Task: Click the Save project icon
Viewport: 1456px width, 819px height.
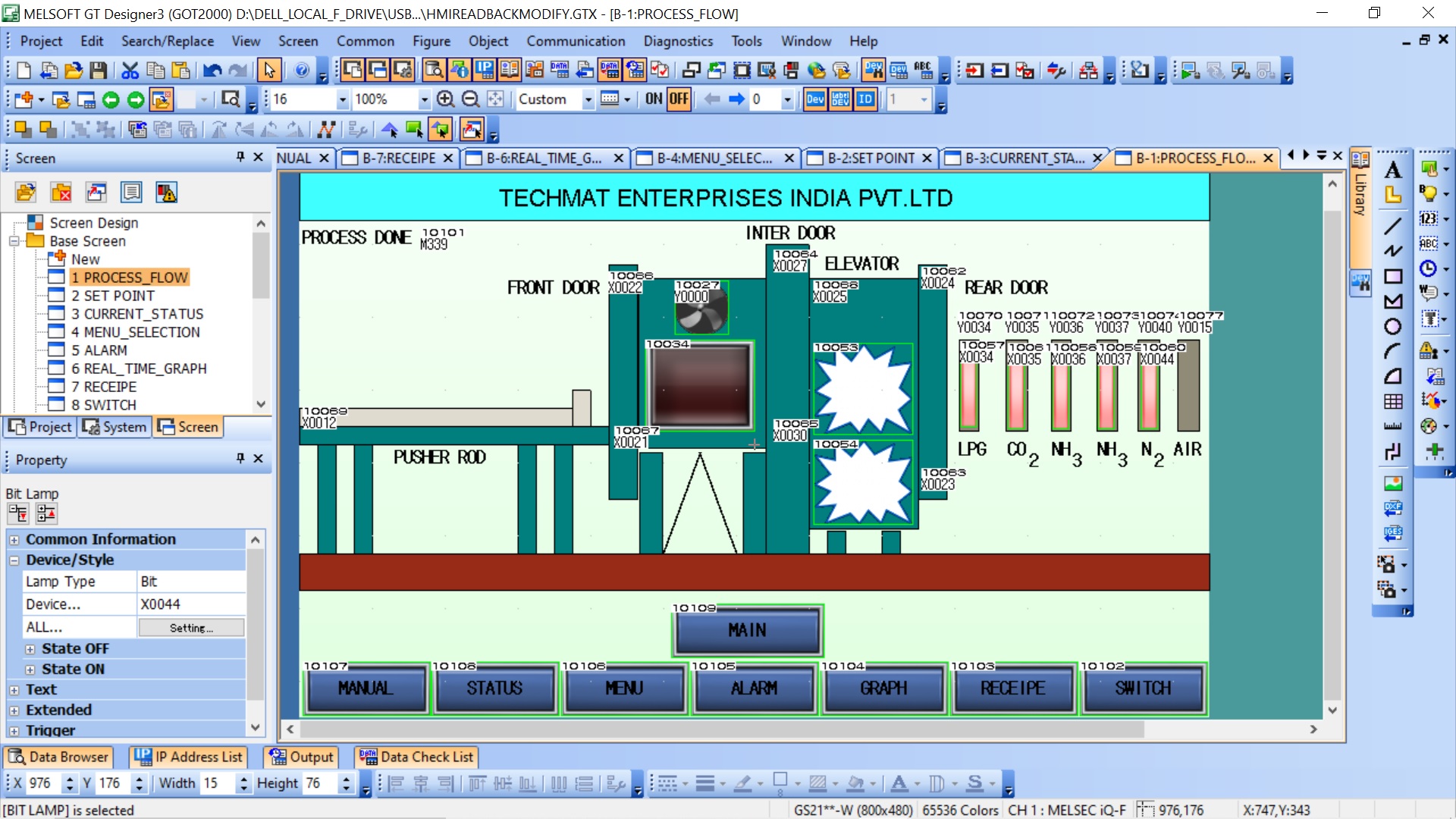Action: 98,71
